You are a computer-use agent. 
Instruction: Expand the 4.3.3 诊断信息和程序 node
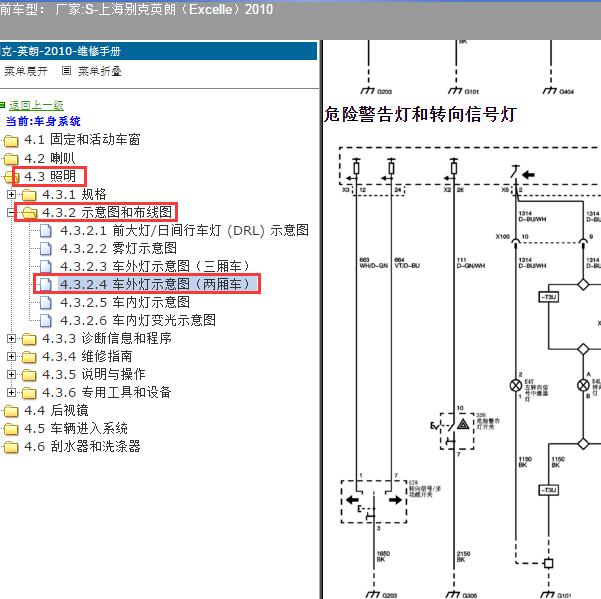[11, 338]
